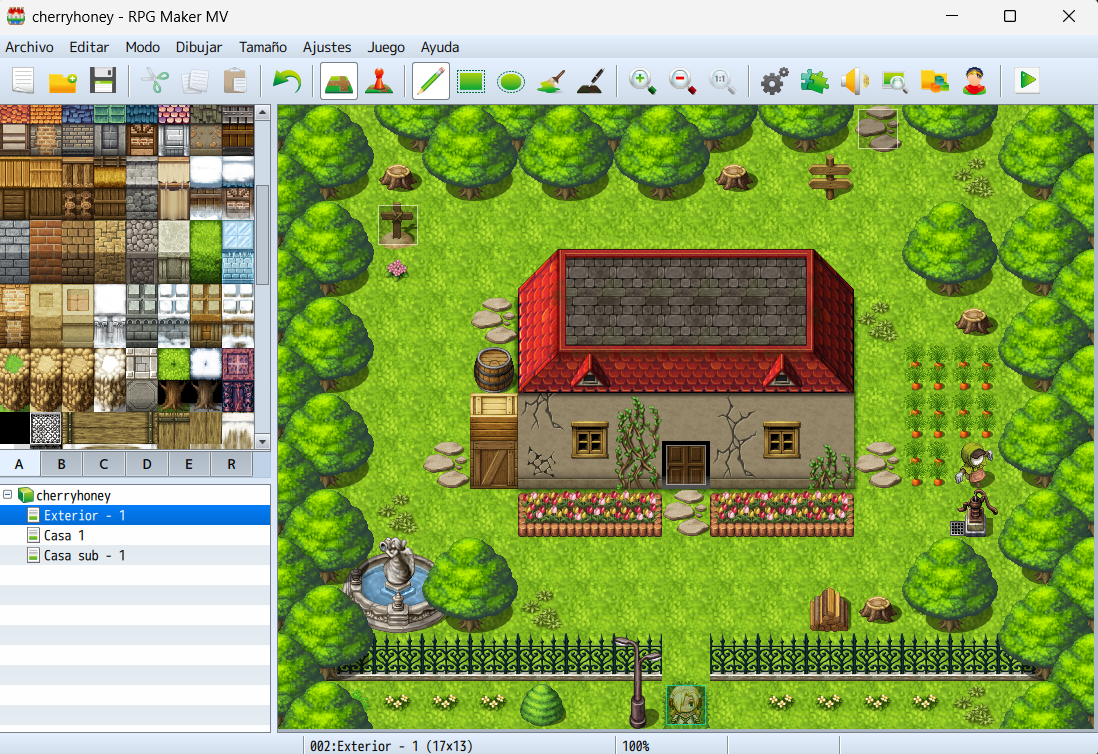Create a new project with the blank page icon
This screenshot has height=754, width=1098.
tap(23, 81)
